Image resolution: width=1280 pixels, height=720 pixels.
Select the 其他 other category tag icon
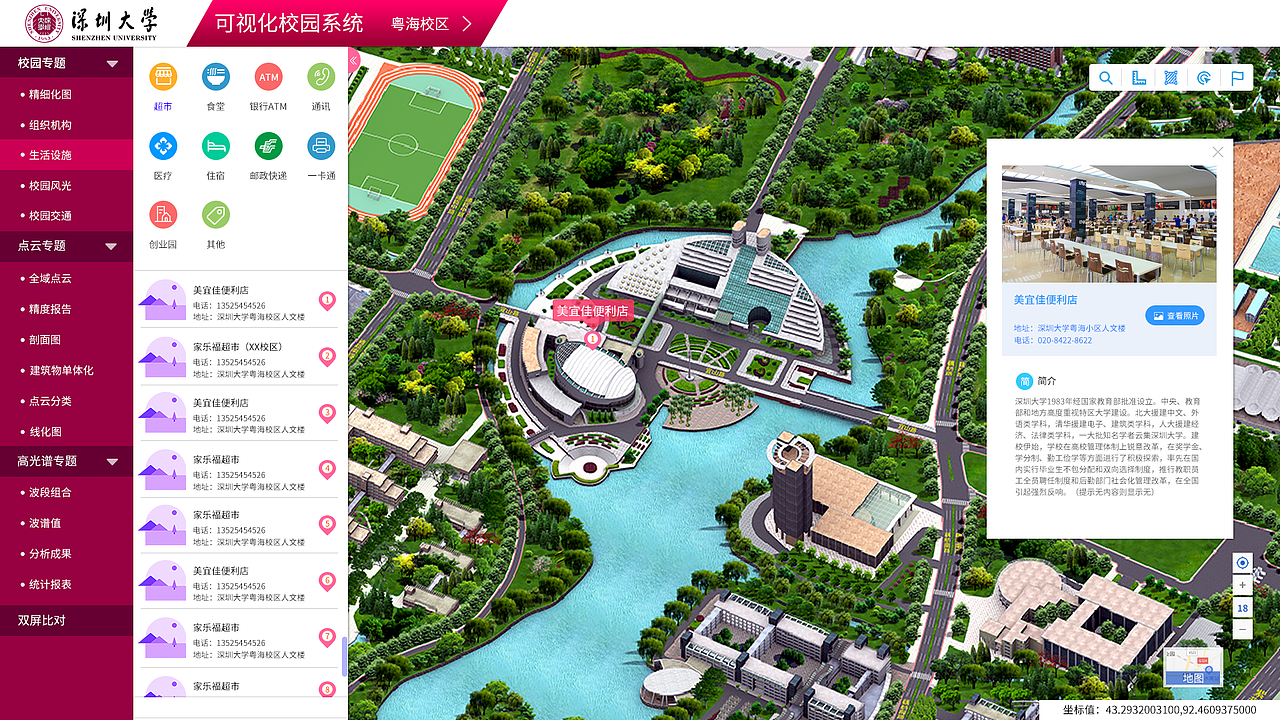point(215,214)
